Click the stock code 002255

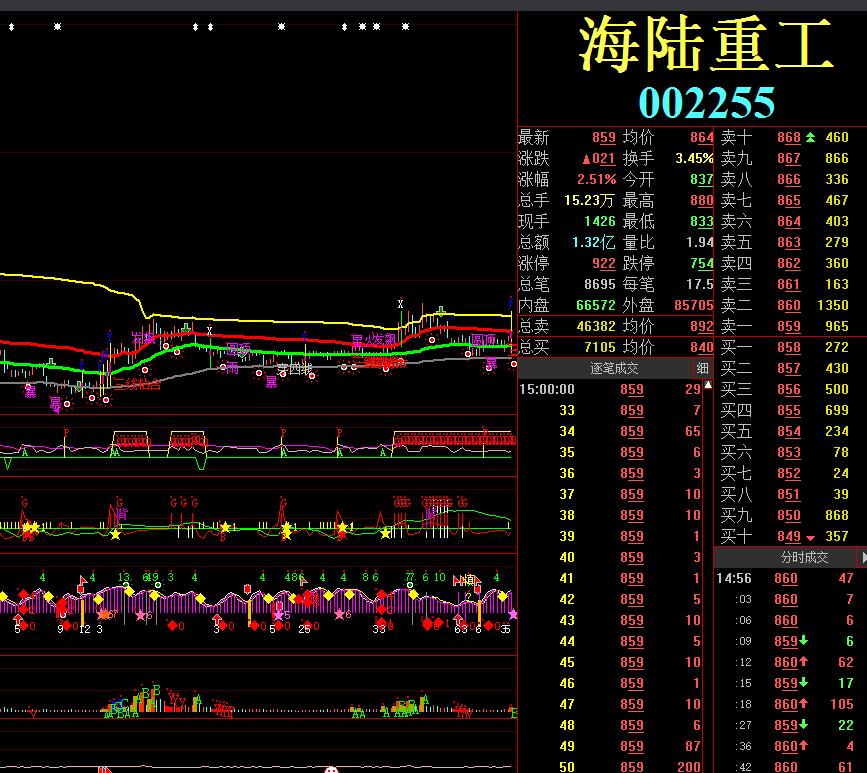pyautogui.click(x=707, y=102)
